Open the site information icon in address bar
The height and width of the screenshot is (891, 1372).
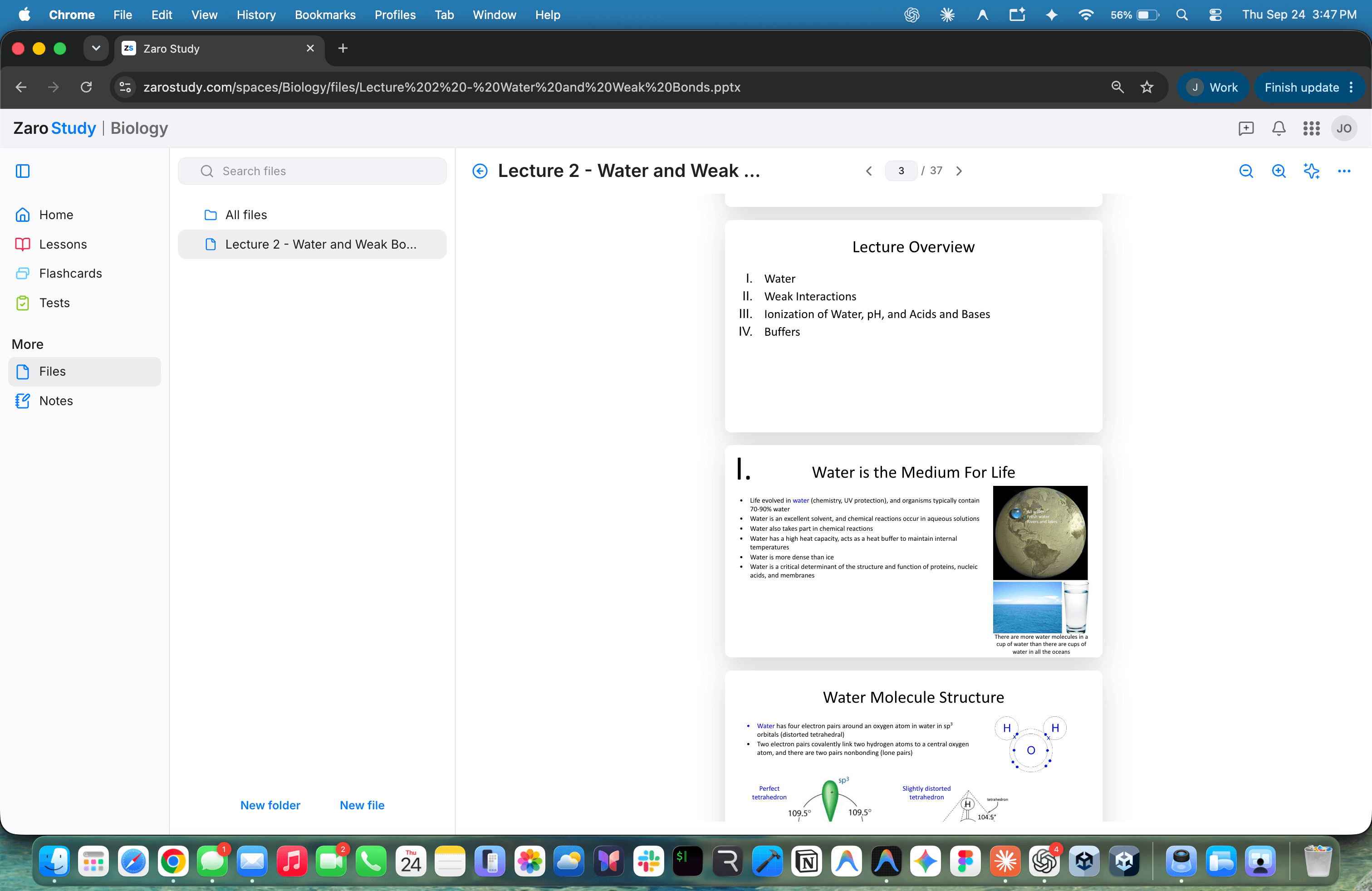click(x=125, y=87)
